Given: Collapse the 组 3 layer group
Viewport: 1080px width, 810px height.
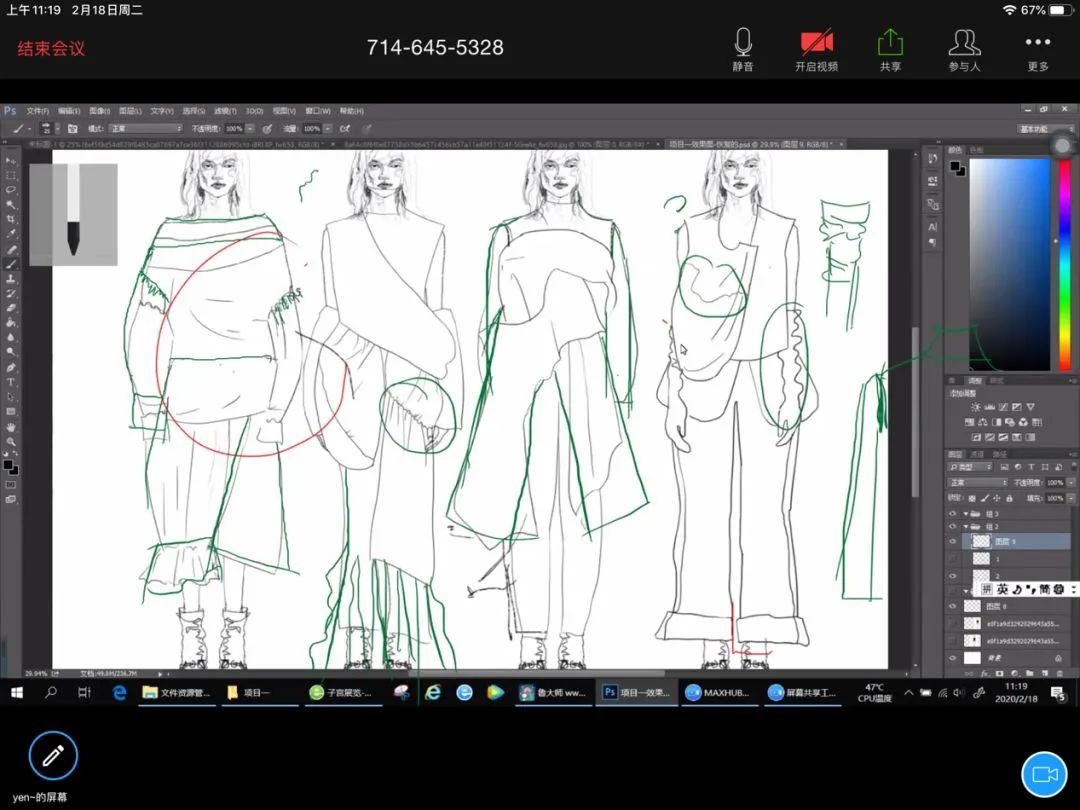Looking at the screenshot, I should click(966, 514).
